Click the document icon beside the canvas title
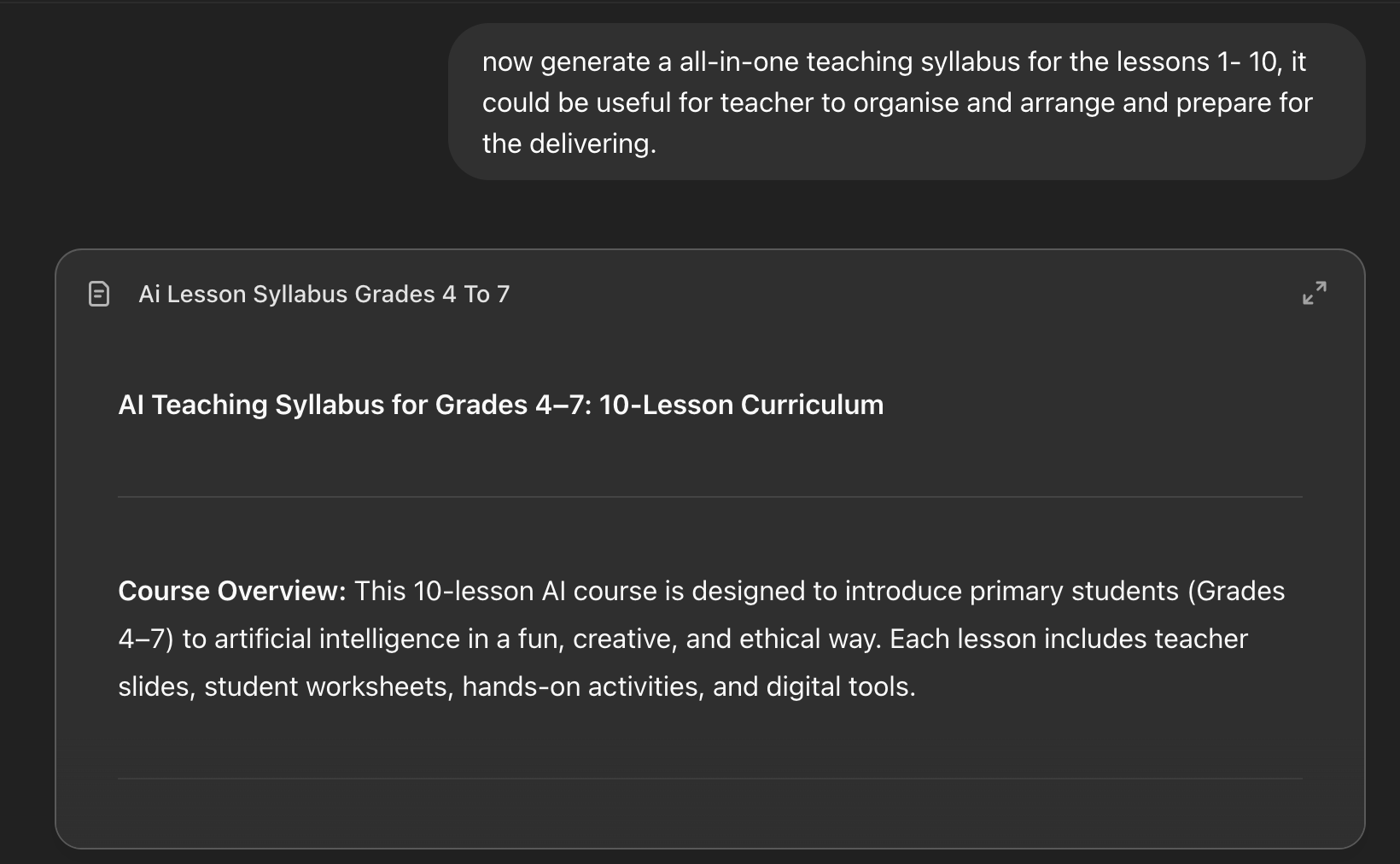 tap(99, 294)
